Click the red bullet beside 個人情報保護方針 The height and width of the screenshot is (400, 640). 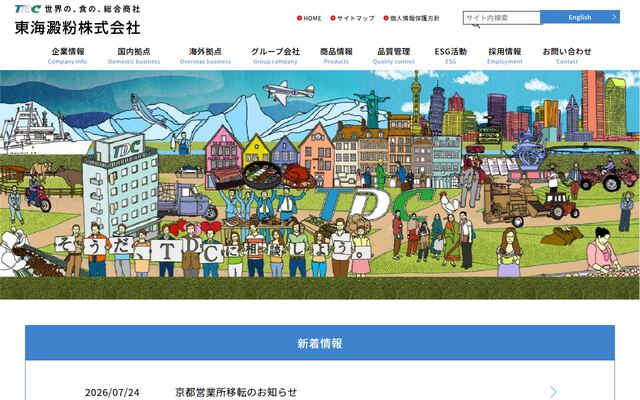(x=386, y=18)
